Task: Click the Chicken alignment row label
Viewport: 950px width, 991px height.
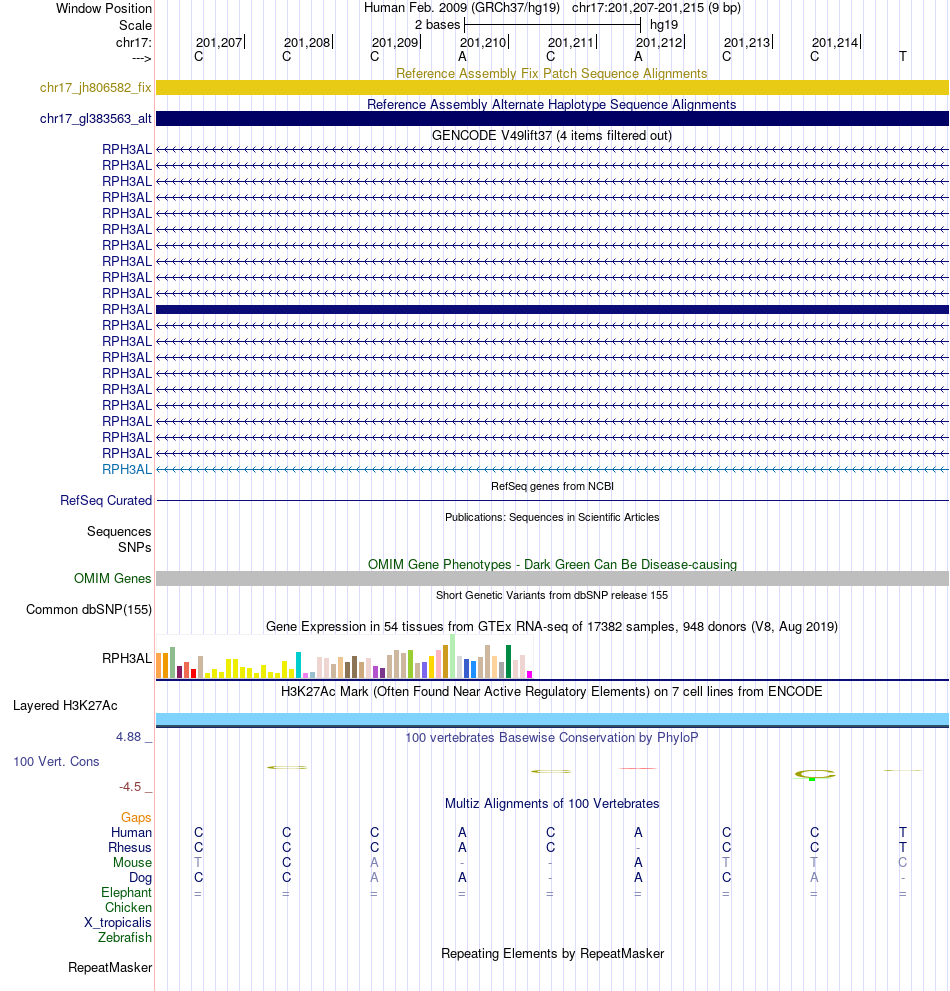Action: tap(128, 908)
